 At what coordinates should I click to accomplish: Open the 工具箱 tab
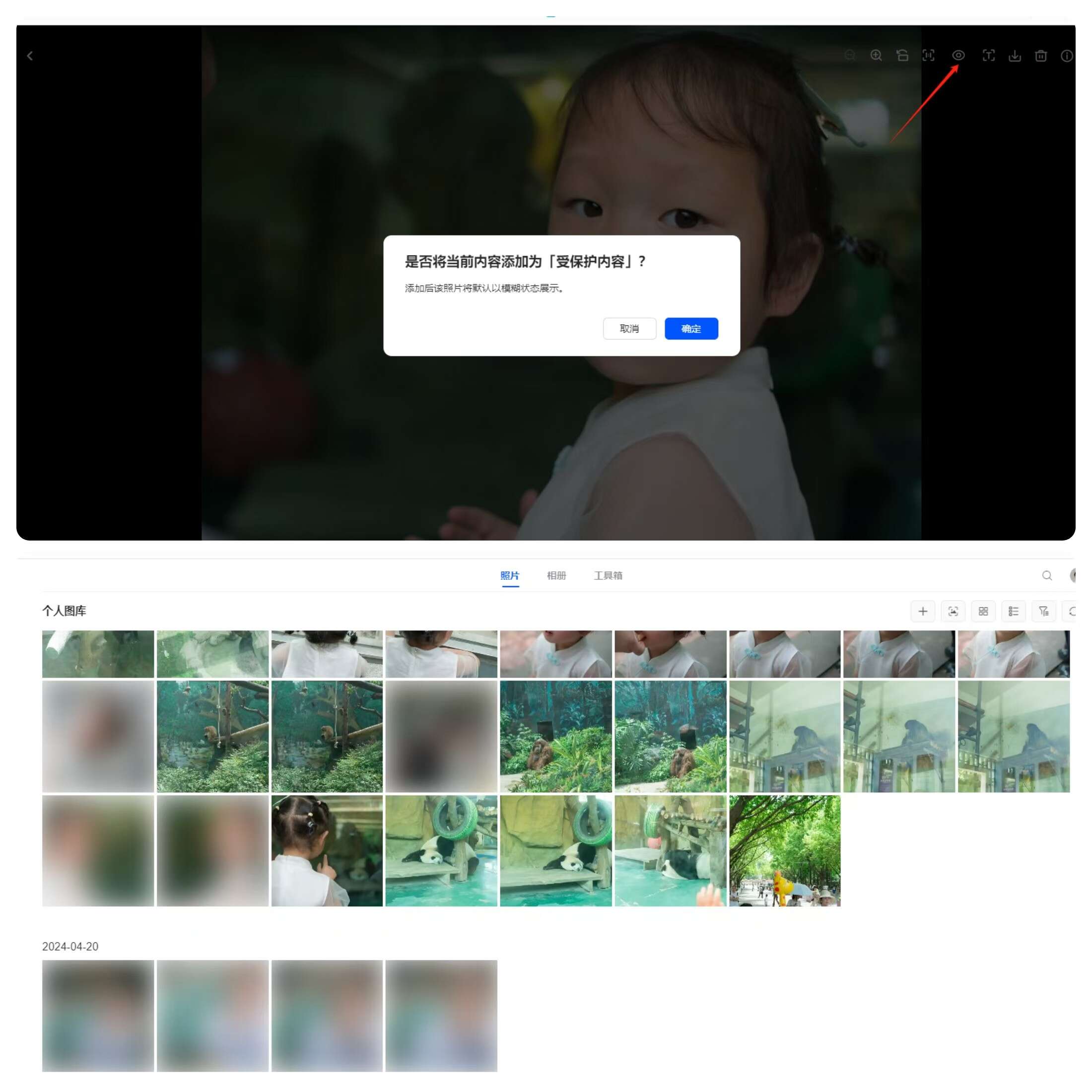[608, 575]
